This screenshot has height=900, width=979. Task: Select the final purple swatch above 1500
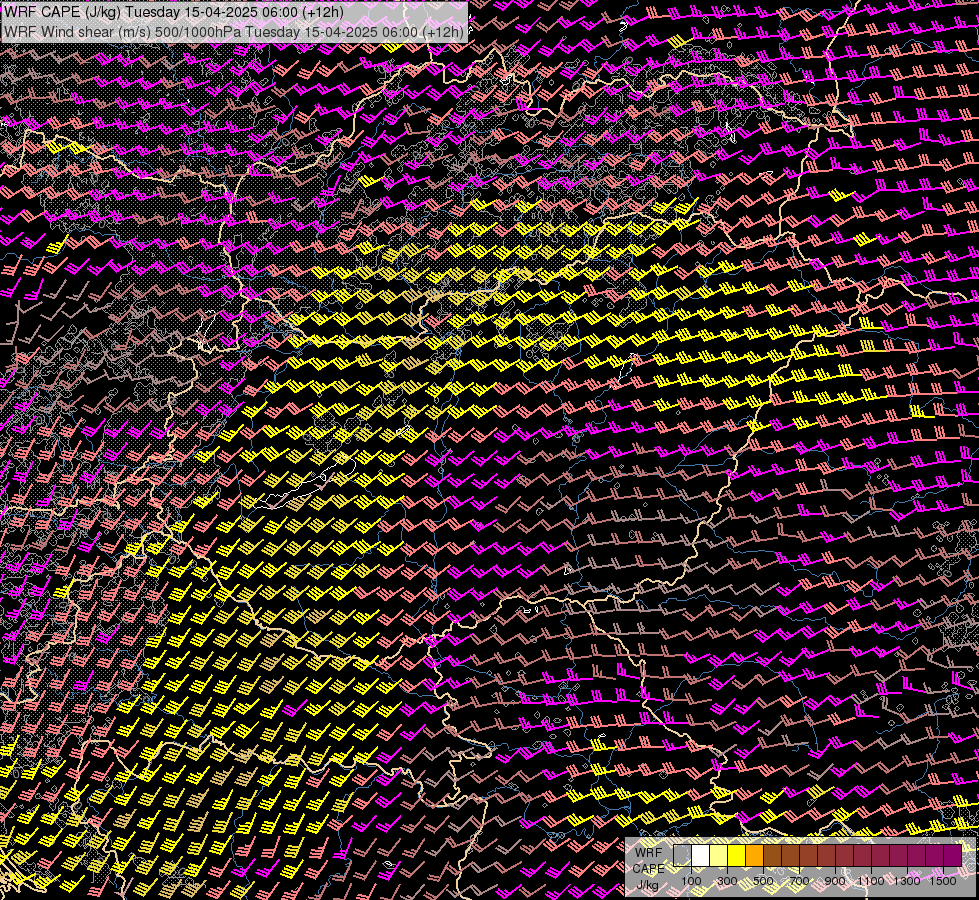[x=953, y=855]
